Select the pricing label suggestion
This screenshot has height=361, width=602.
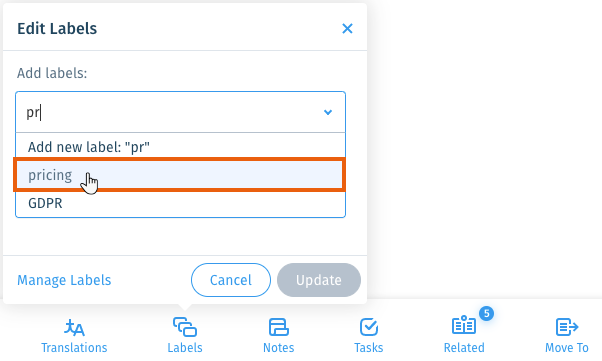[179, 175]
